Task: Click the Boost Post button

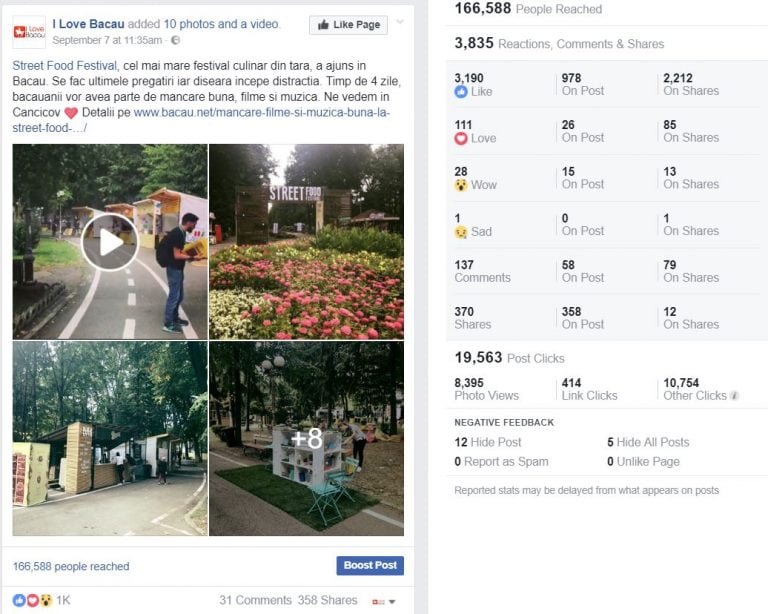Action: (x=370, y=565)
